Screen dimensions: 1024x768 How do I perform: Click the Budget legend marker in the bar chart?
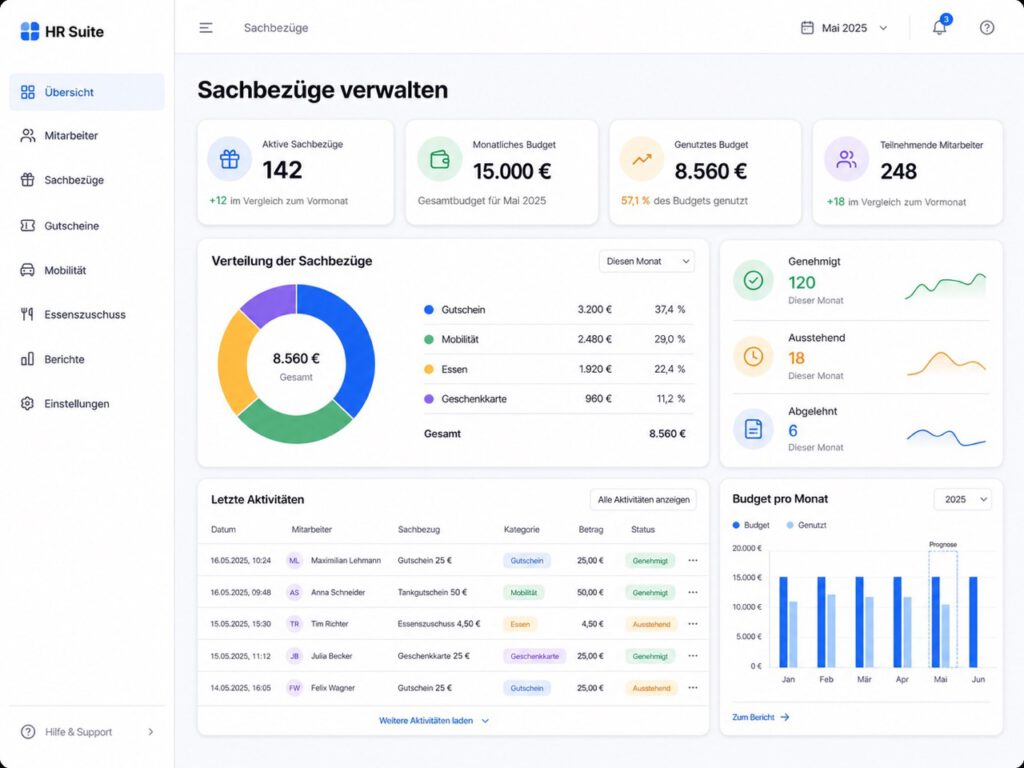point(736,525)
